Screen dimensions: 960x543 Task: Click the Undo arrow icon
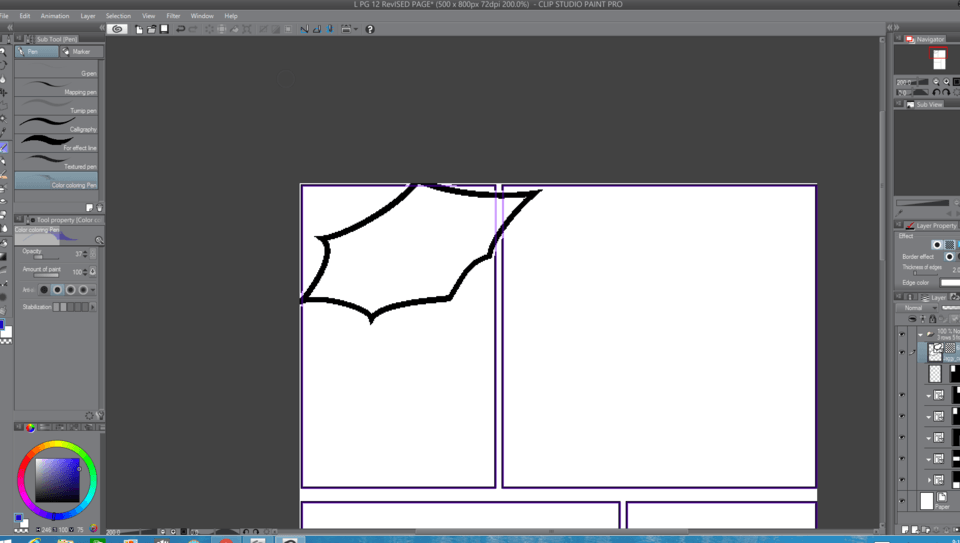click(180, 29)
